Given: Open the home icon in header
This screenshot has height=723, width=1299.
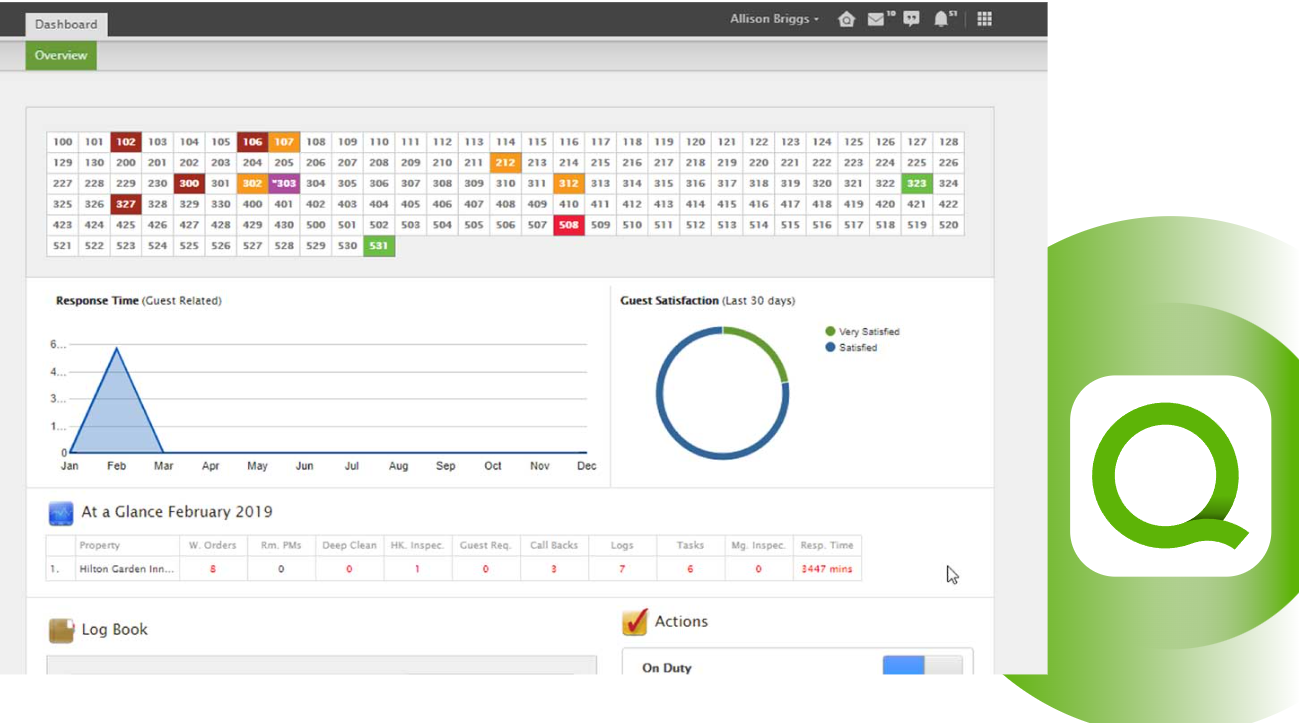Looking at the screenshot, I should tap(846, 19).
